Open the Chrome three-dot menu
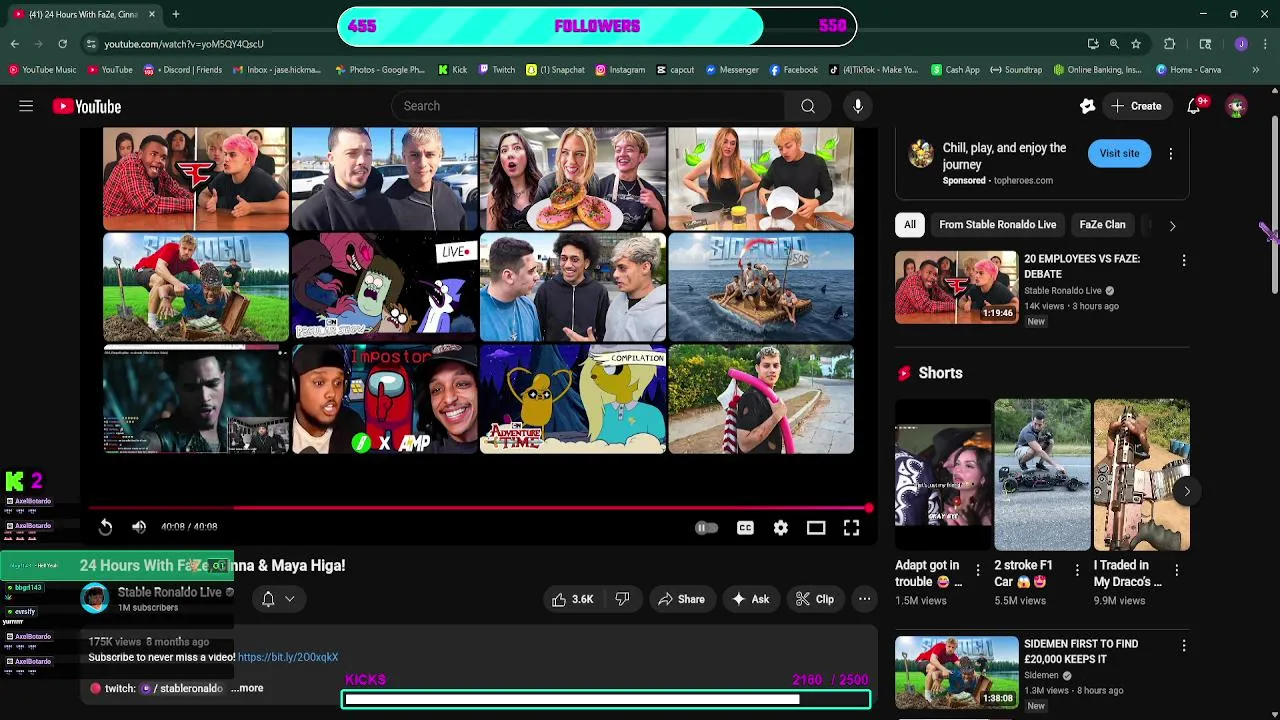 click(1266, 44)
